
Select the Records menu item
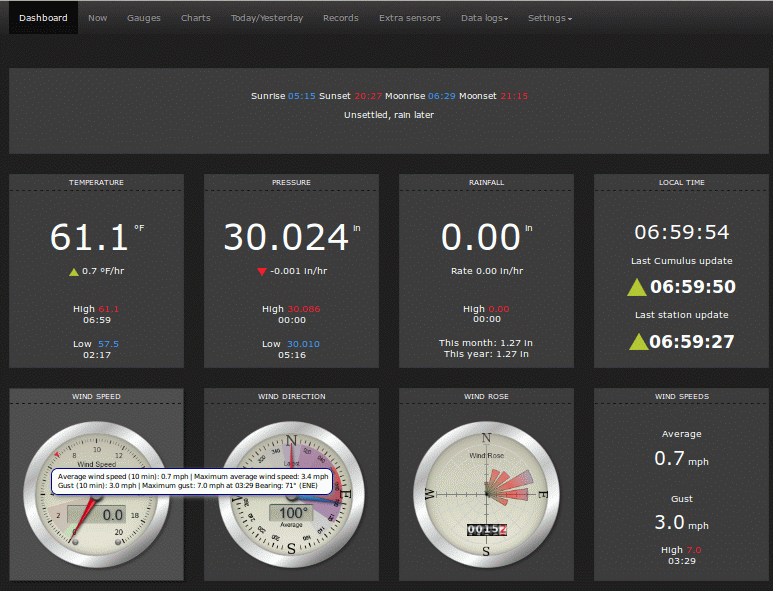341,18
